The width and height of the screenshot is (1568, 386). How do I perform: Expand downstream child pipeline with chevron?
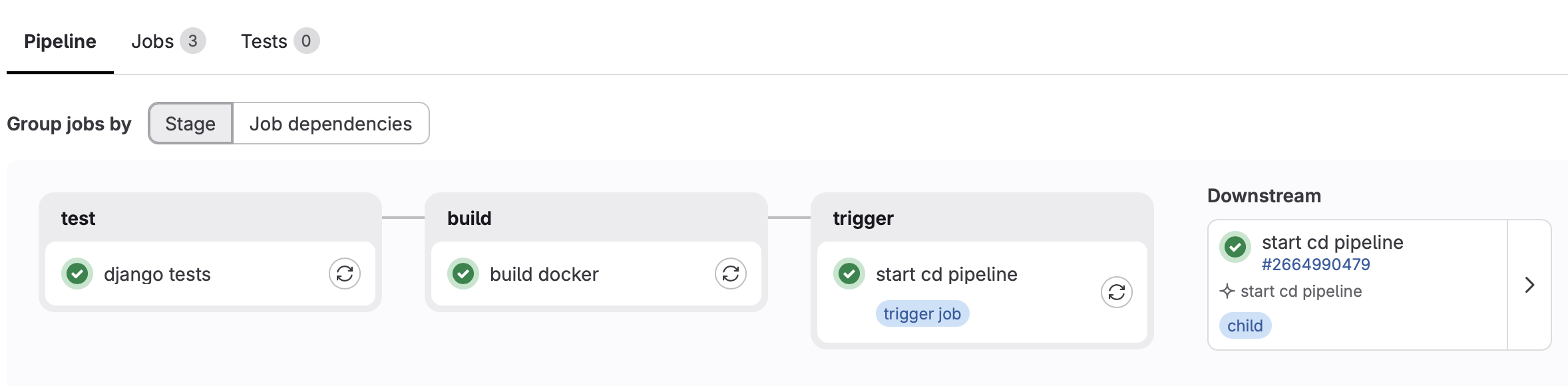[1529, 285]
